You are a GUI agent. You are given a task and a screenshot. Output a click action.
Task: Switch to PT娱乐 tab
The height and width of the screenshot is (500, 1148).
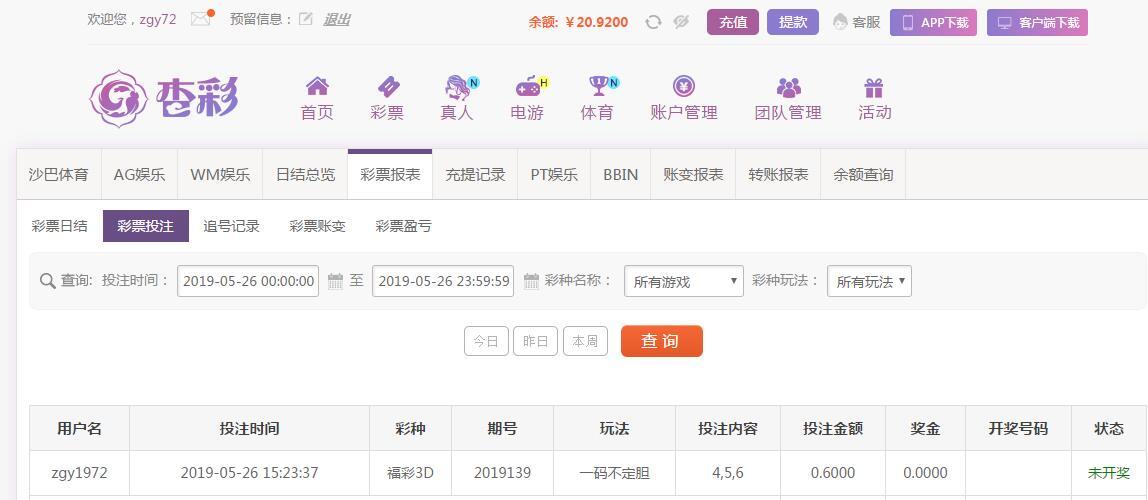[554, 175]
